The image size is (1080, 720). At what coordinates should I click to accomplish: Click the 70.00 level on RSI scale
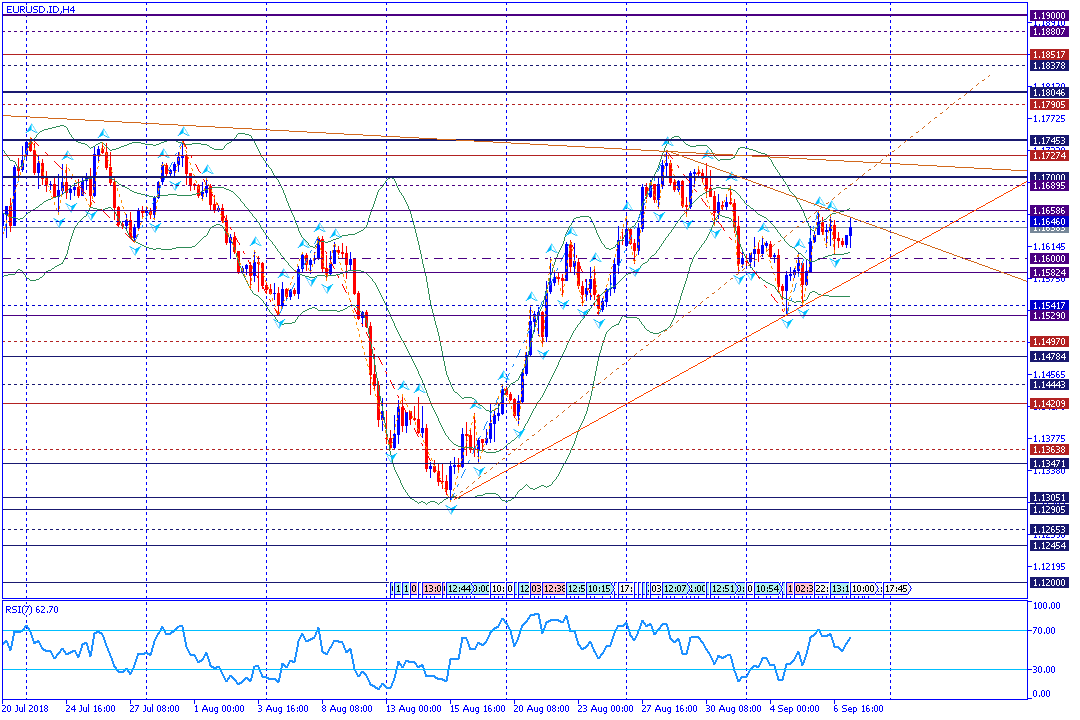(1046, 631)
